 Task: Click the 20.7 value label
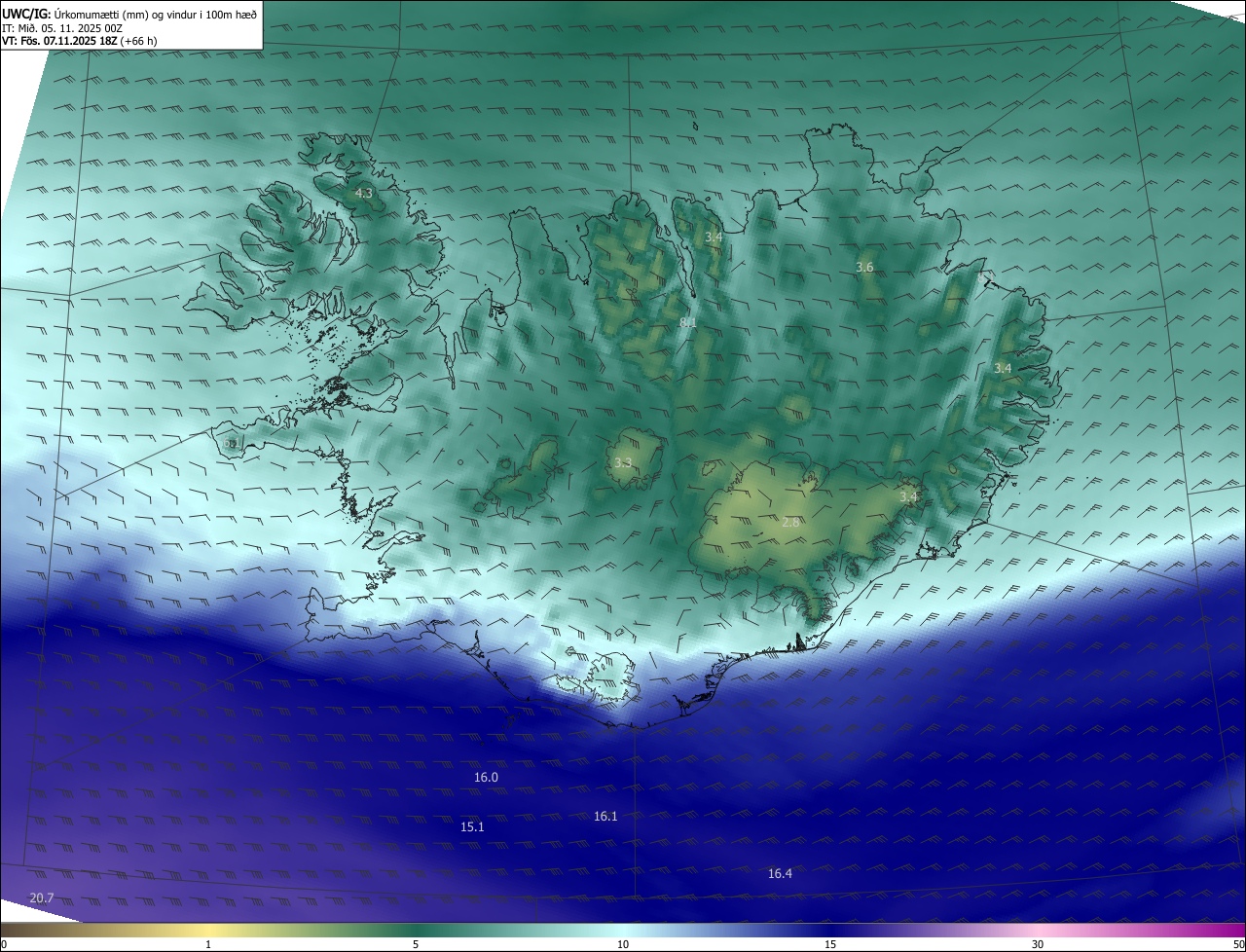pos(42,897)
